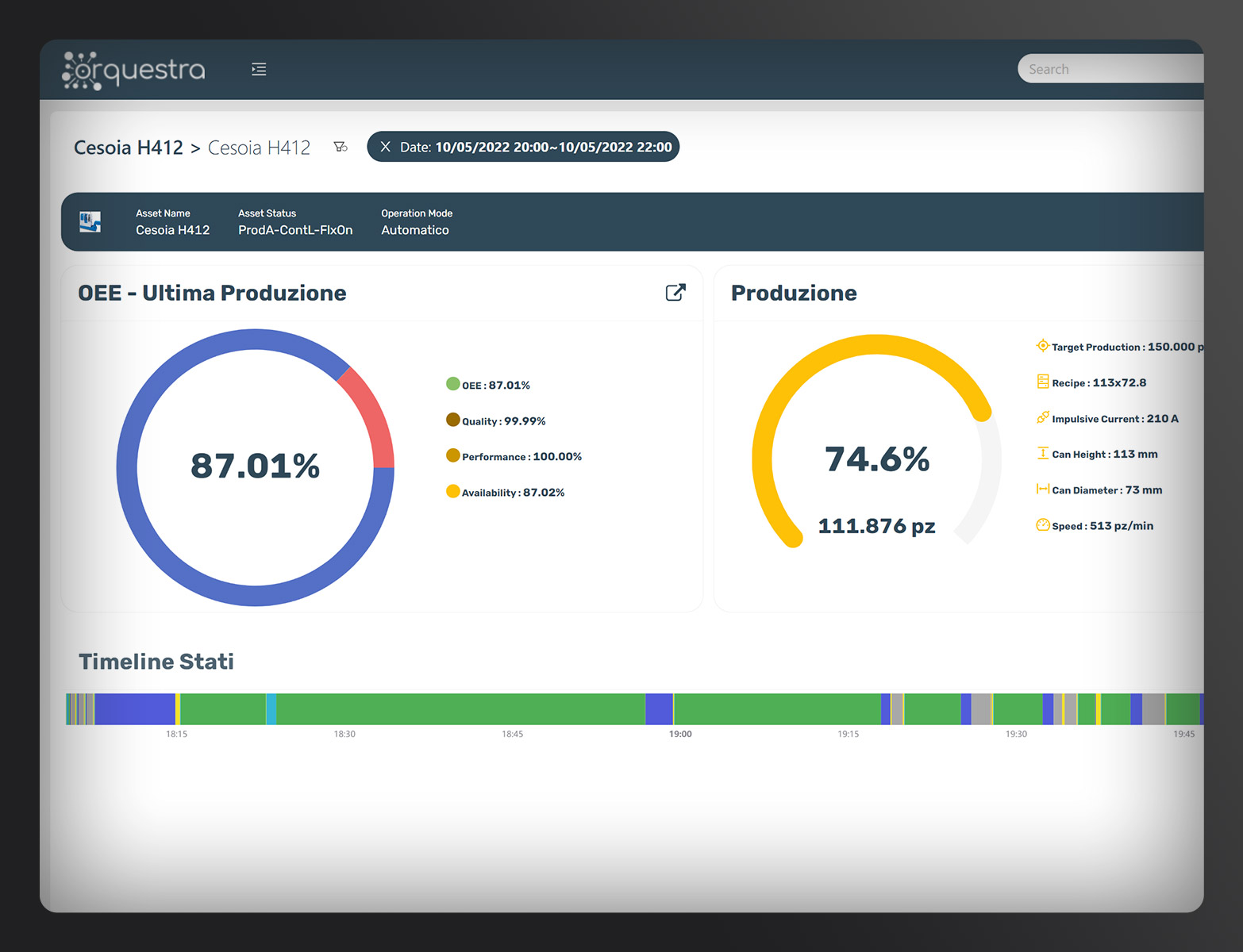
Task: Navigate to the first Cesoia H412 breadcrumb
Action: click(128, 148)
